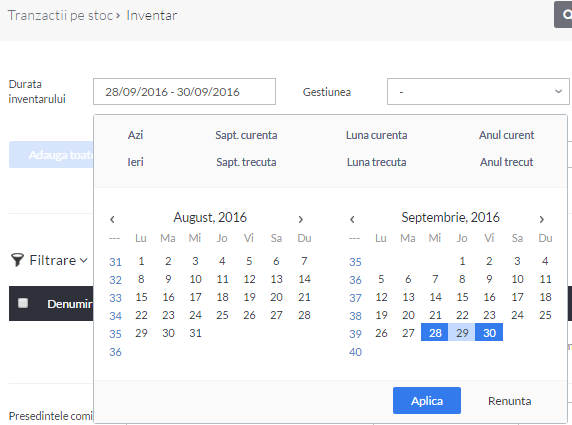Go to next month after Septembrie 2016
Image resolution: width=572 pixels, height=425 pixels.
click(541, 219)
